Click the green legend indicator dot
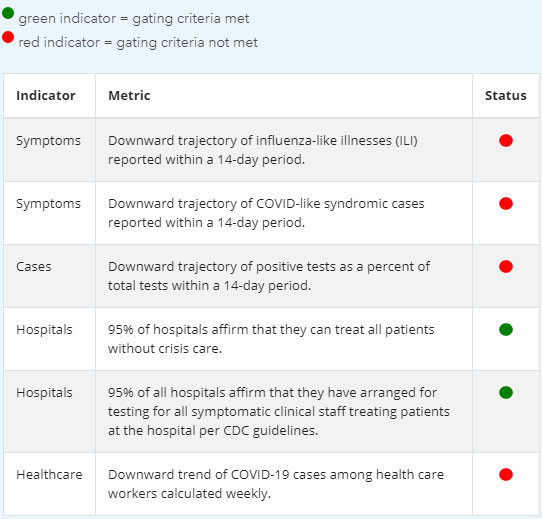This screenshot has width=542, height=519. coord(8,13)
